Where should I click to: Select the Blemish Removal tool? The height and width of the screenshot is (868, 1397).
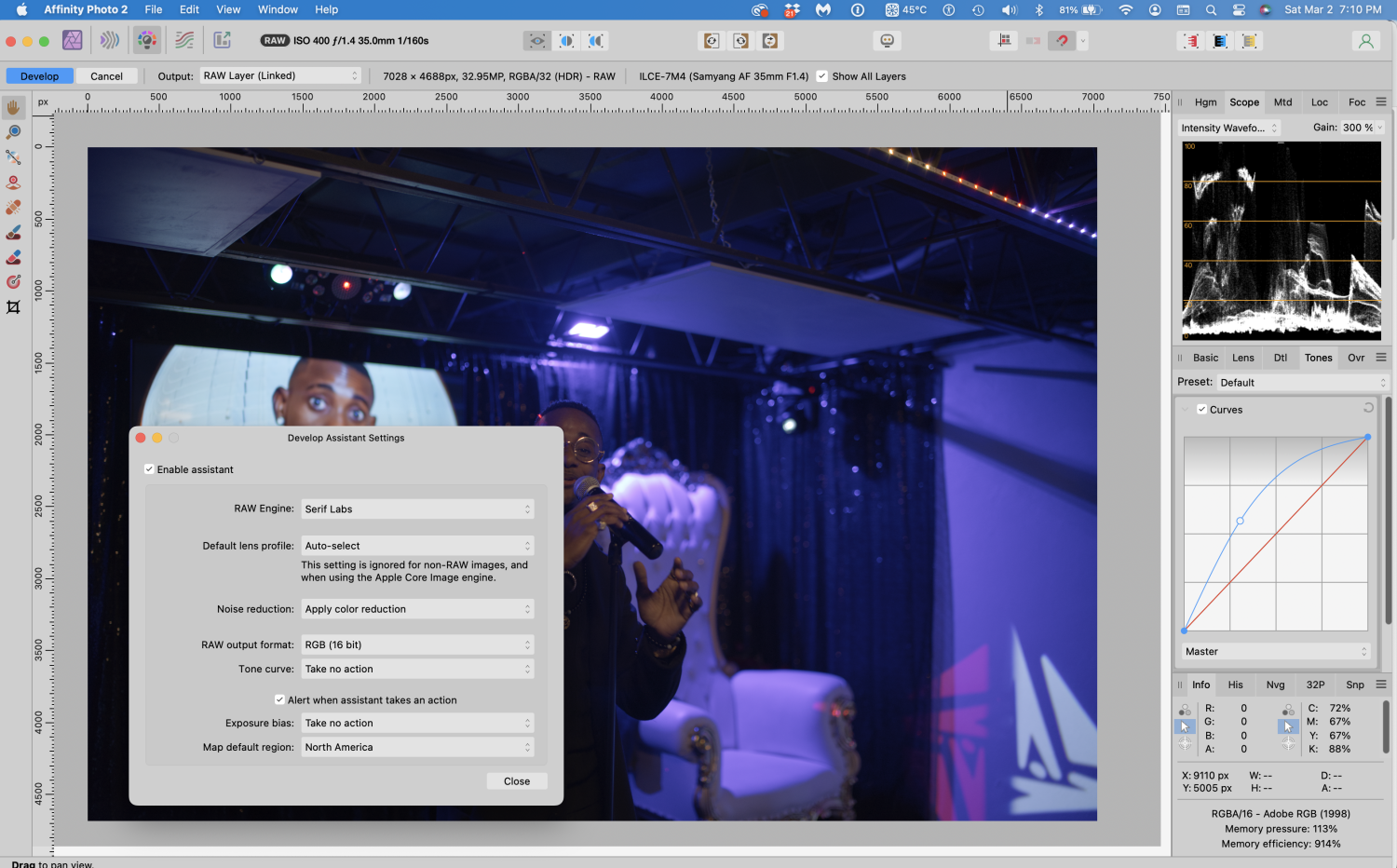point(13,207)
